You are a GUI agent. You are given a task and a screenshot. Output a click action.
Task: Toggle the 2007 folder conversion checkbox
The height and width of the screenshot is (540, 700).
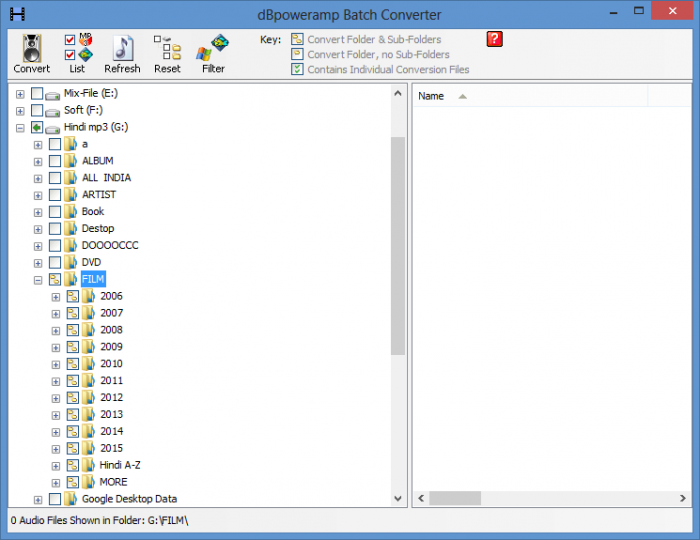click(73, 314)
